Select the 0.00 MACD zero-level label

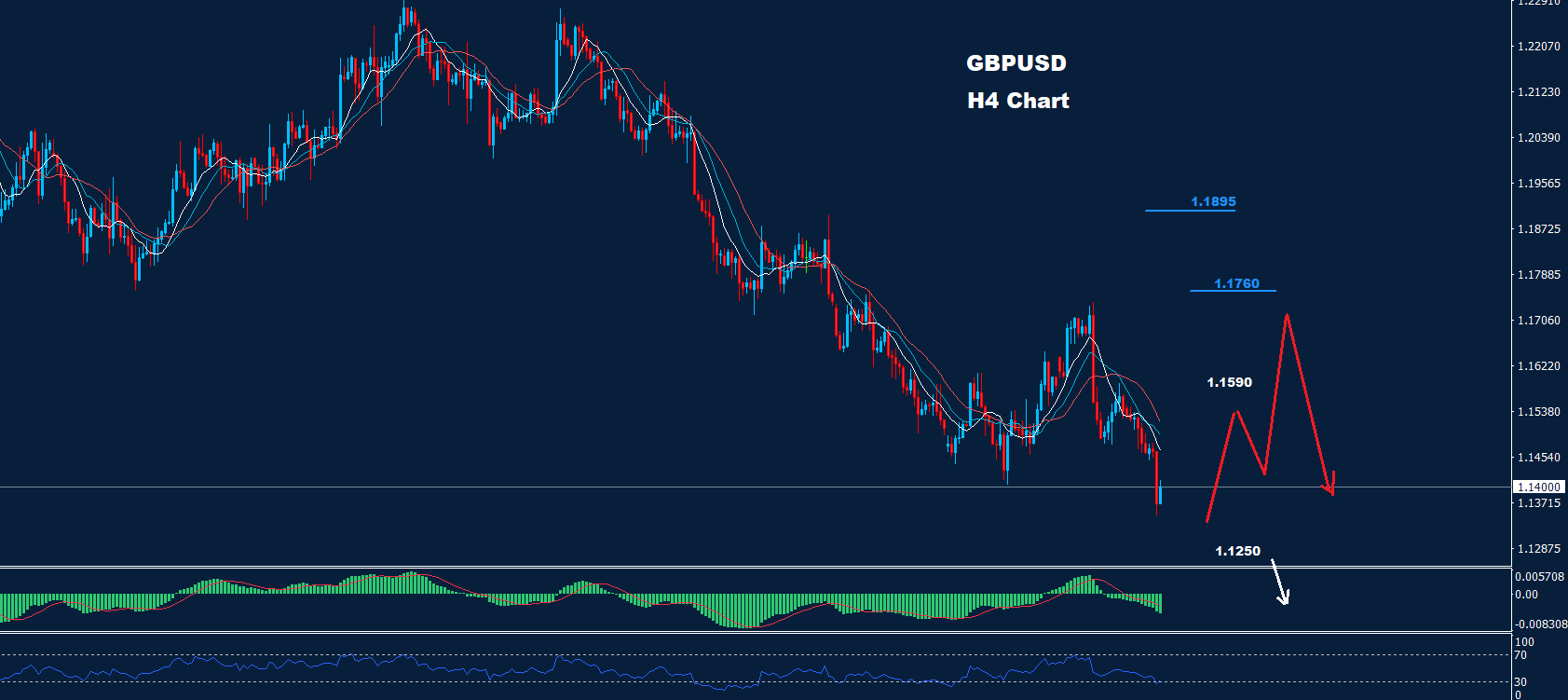1526,595
